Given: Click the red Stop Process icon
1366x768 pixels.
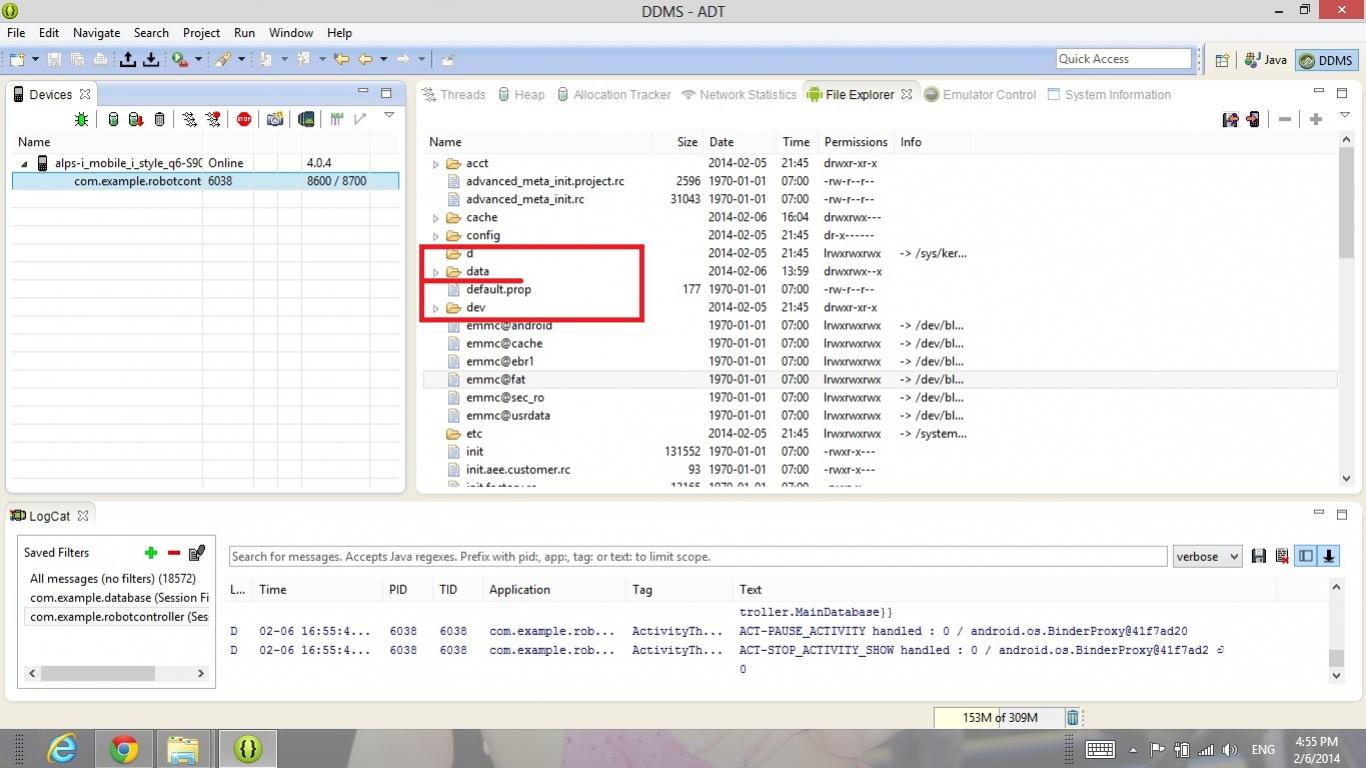Looking at the screenshot, I should [244, 119].
